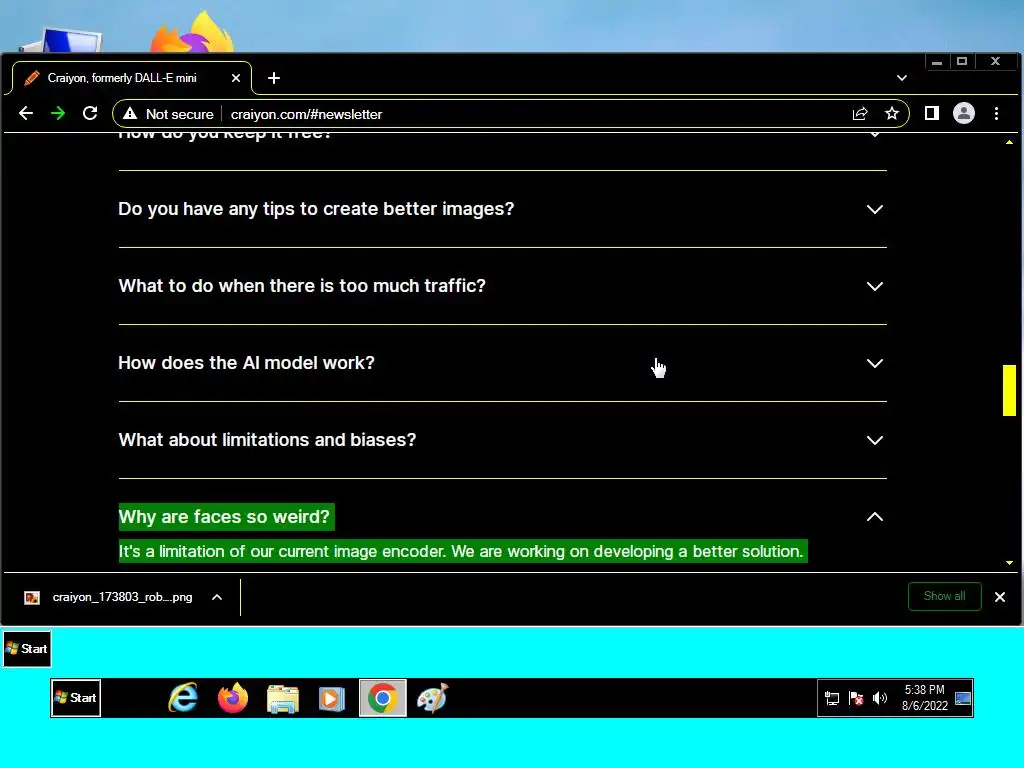Close the downloads bar
The width and height of the screenshot is (1024, 768).
coord(999,598)
